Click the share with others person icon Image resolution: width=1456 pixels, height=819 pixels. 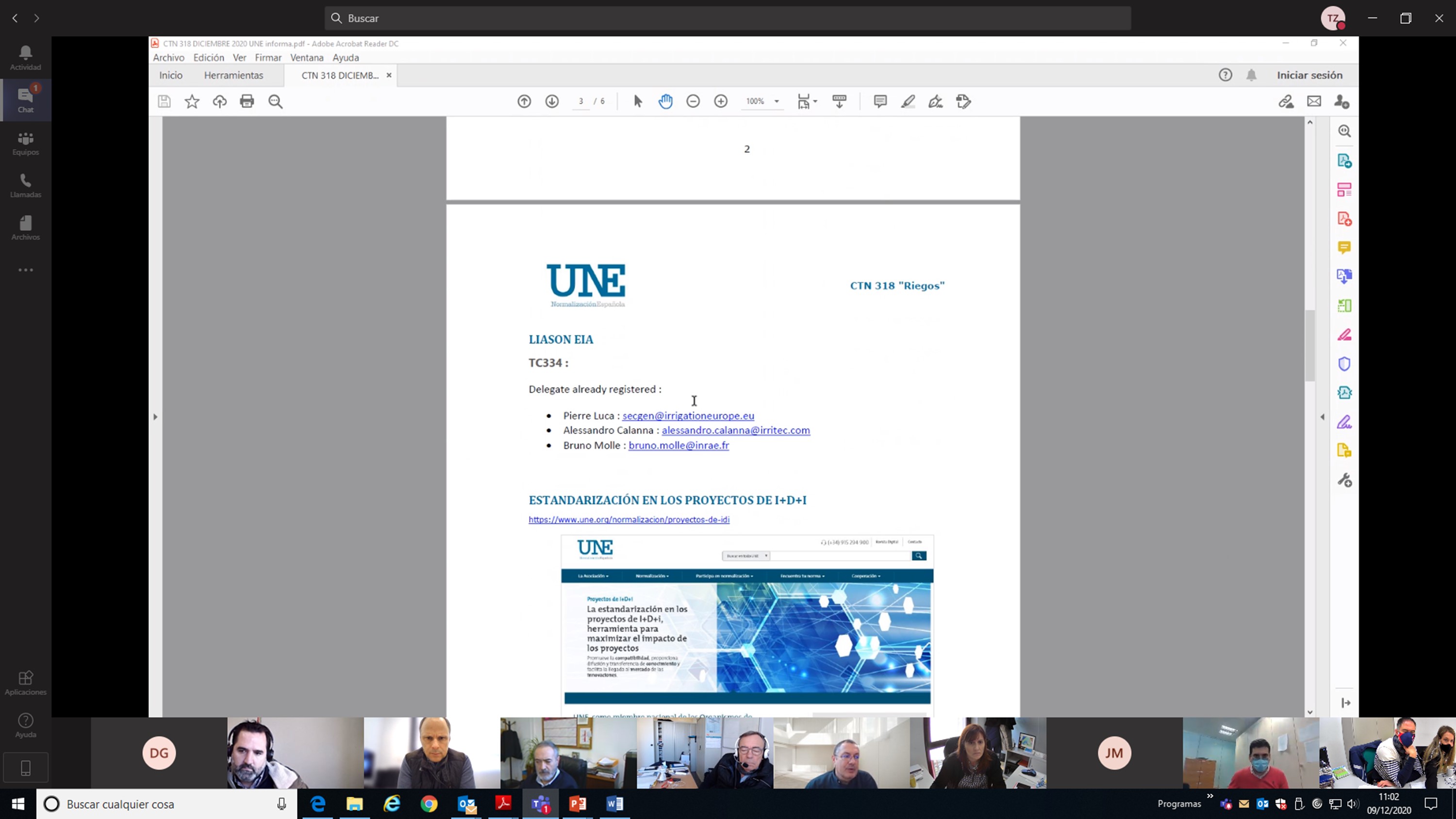coord(1341,102)
